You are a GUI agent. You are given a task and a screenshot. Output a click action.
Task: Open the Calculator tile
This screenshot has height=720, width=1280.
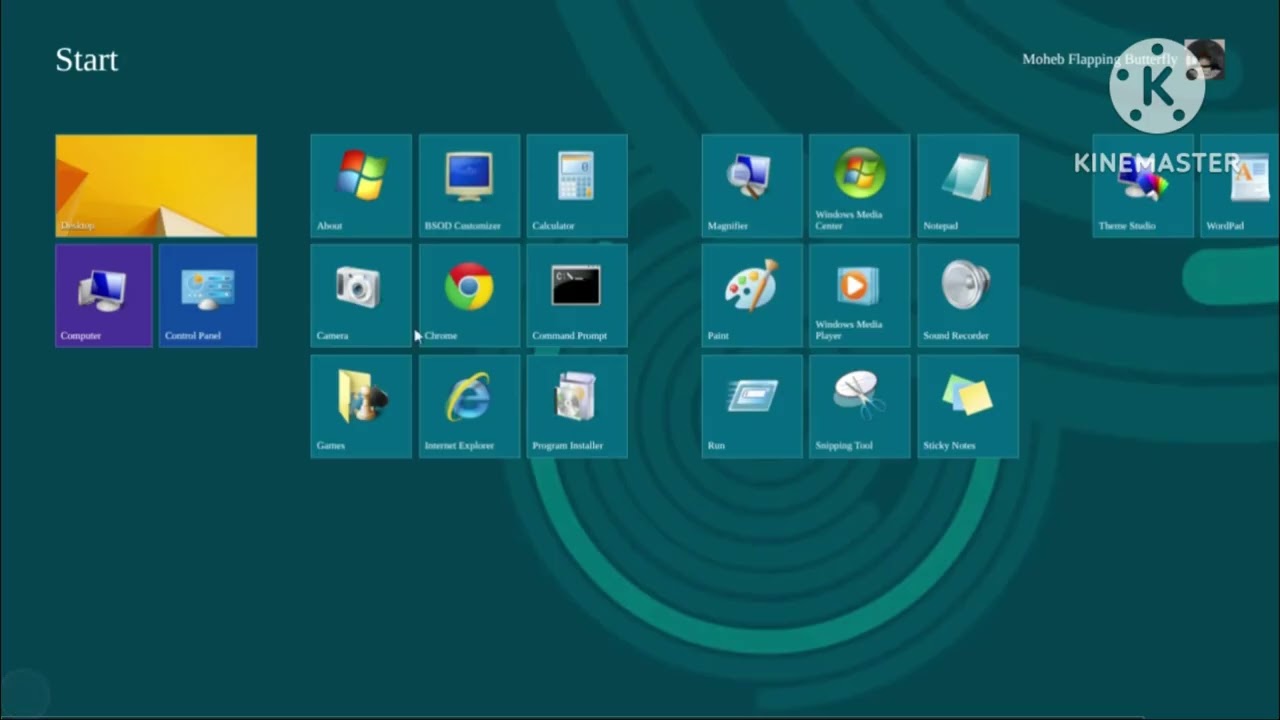[577, 186]
